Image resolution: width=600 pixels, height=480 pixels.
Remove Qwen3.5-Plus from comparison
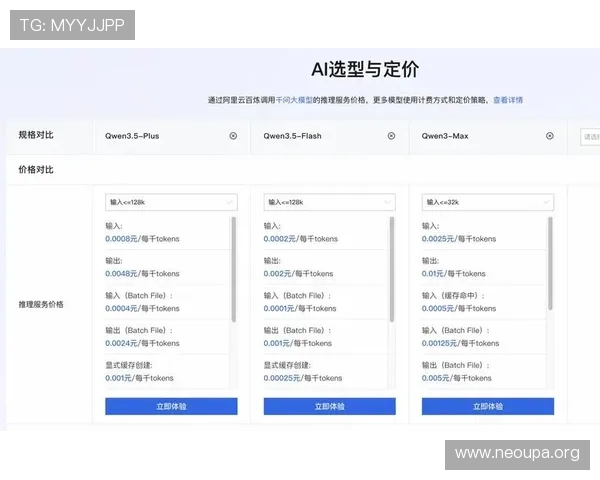tap(233, 136)
